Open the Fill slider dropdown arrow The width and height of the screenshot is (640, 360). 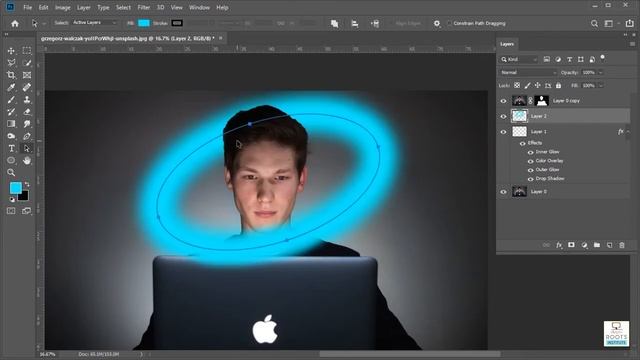point(600,86)
